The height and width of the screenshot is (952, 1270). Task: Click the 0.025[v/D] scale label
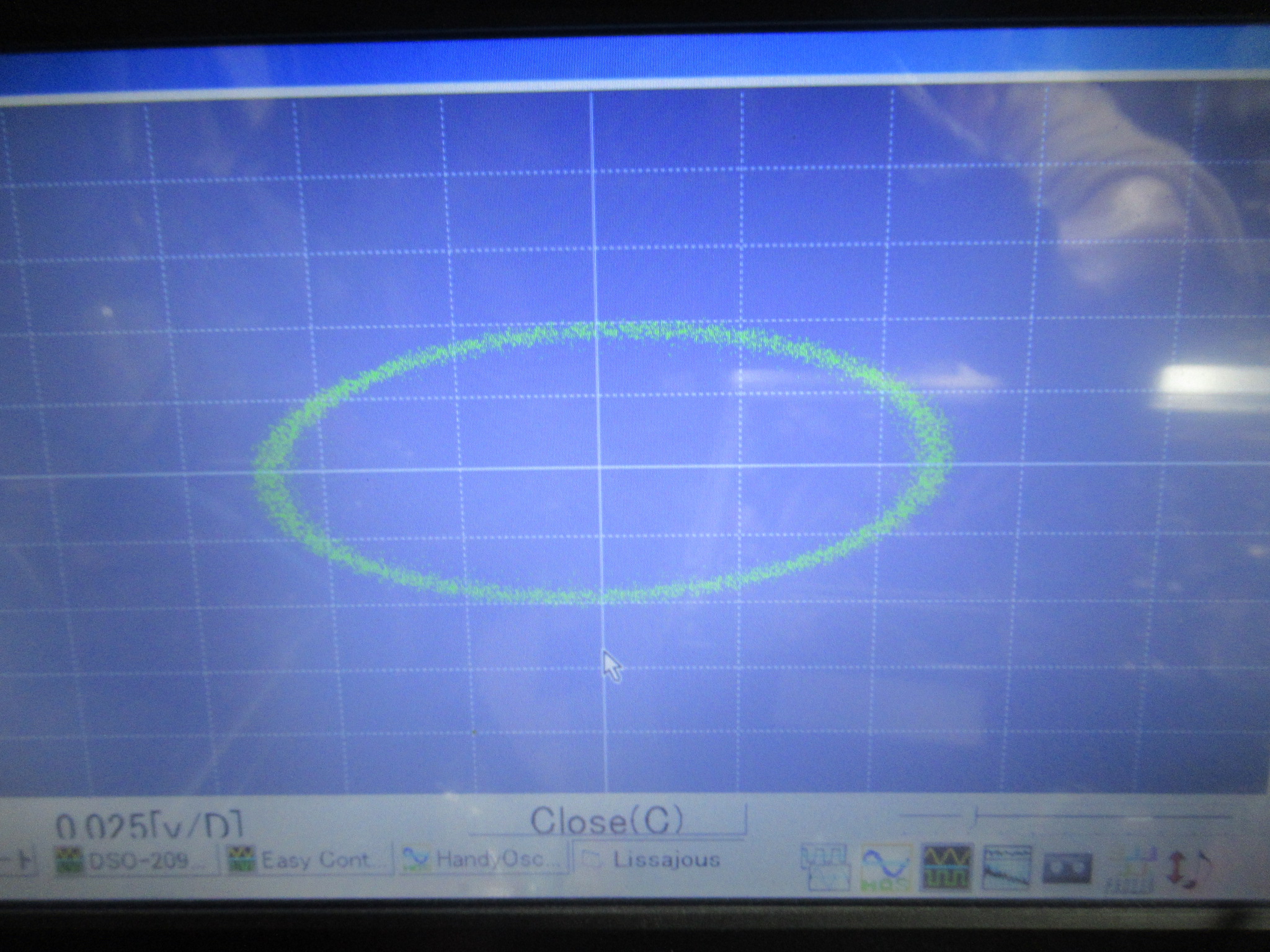149,826
